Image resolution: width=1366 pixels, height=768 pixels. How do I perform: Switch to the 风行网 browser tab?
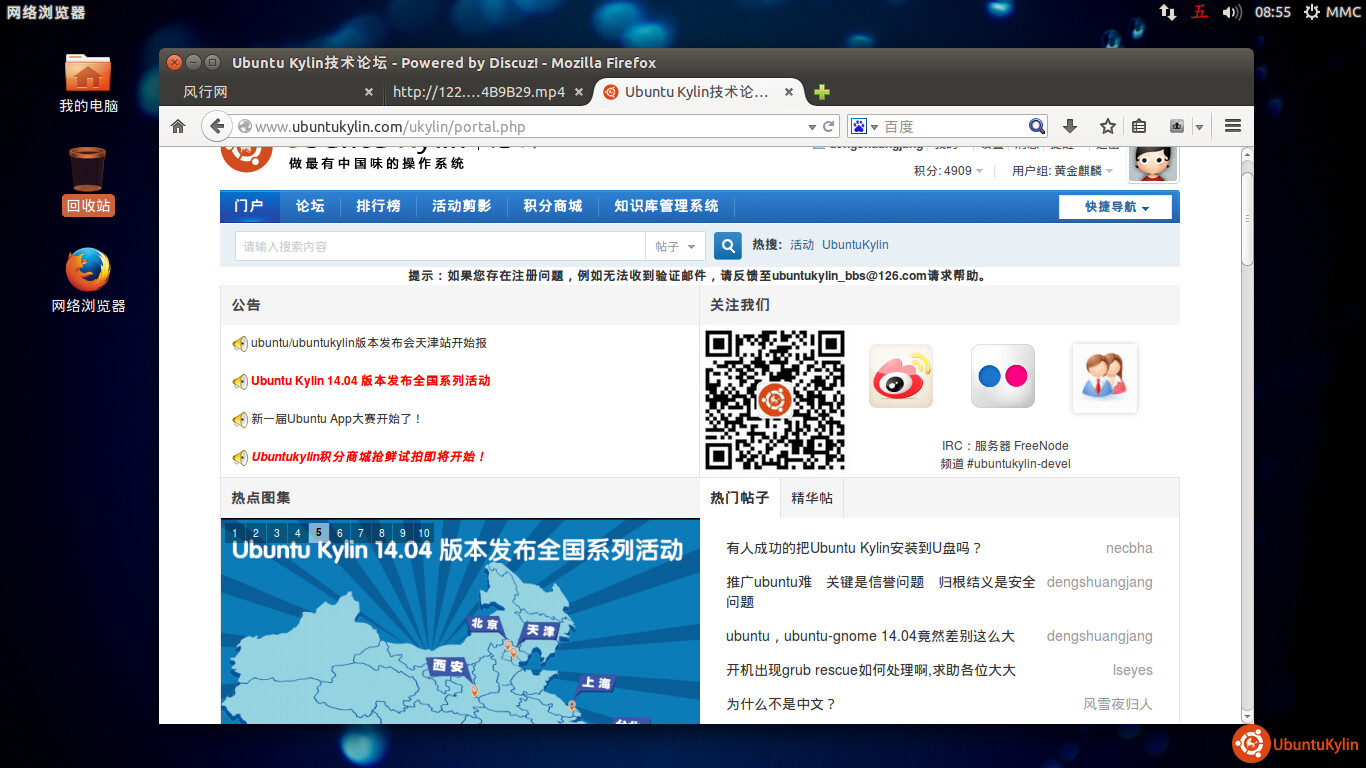pos(270,92)
